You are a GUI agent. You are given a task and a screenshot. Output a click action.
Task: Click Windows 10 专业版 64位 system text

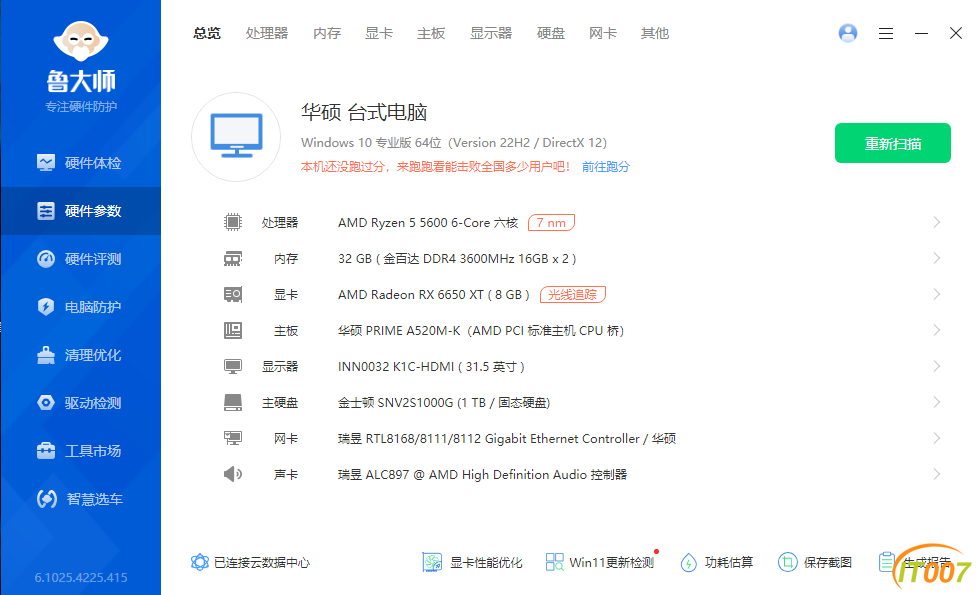[x=454, y=143]
